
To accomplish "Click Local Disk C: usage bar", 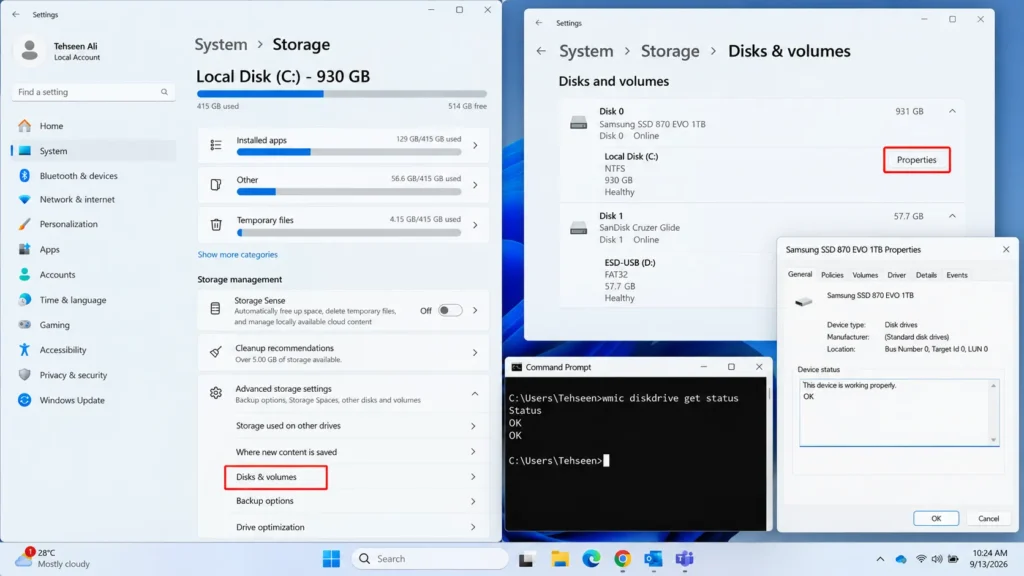I will [x=342, y=94].
